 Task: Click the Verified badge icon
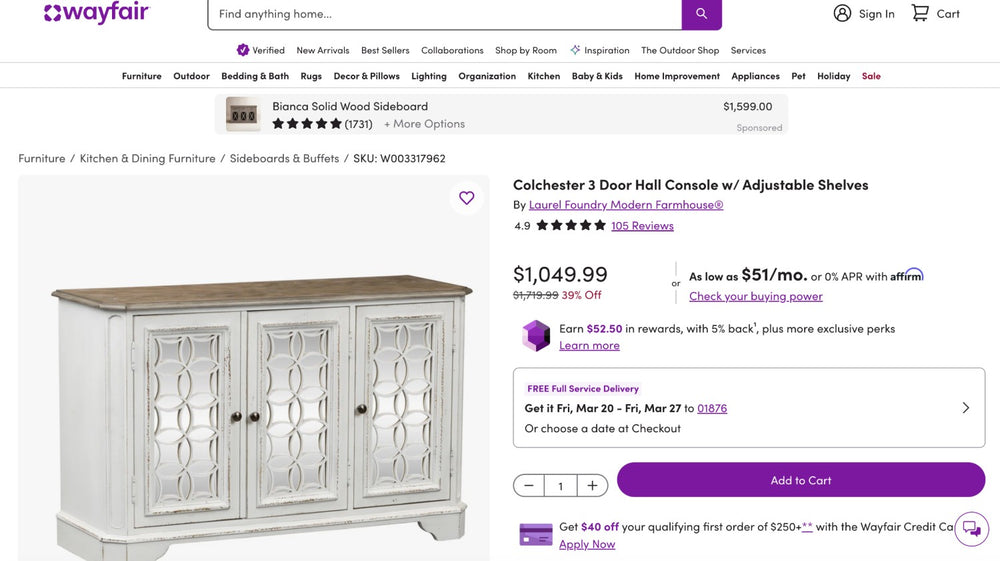[x=243, y=50]
